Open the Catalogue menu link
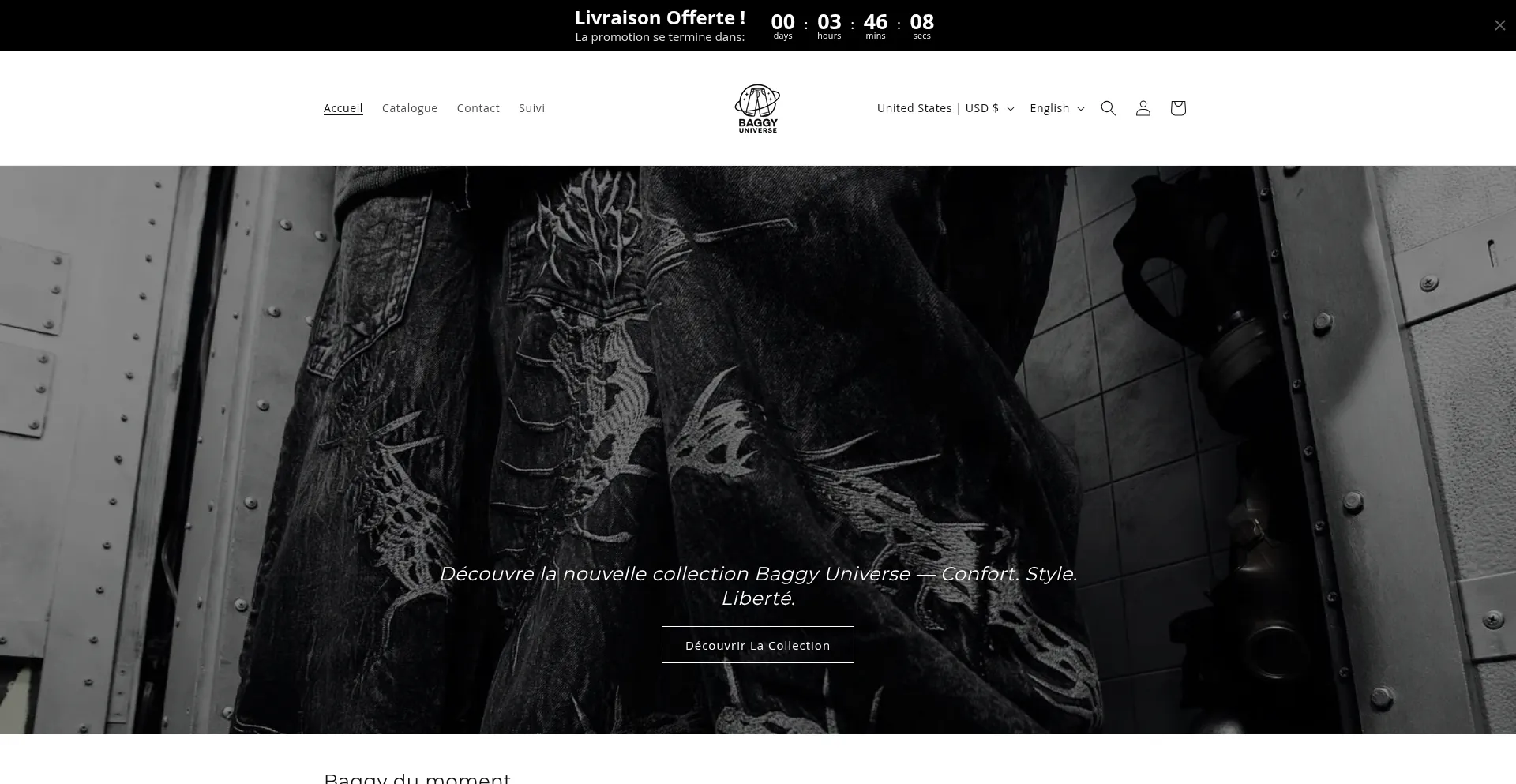This screenshot has width=1516, height=784. 409,108
